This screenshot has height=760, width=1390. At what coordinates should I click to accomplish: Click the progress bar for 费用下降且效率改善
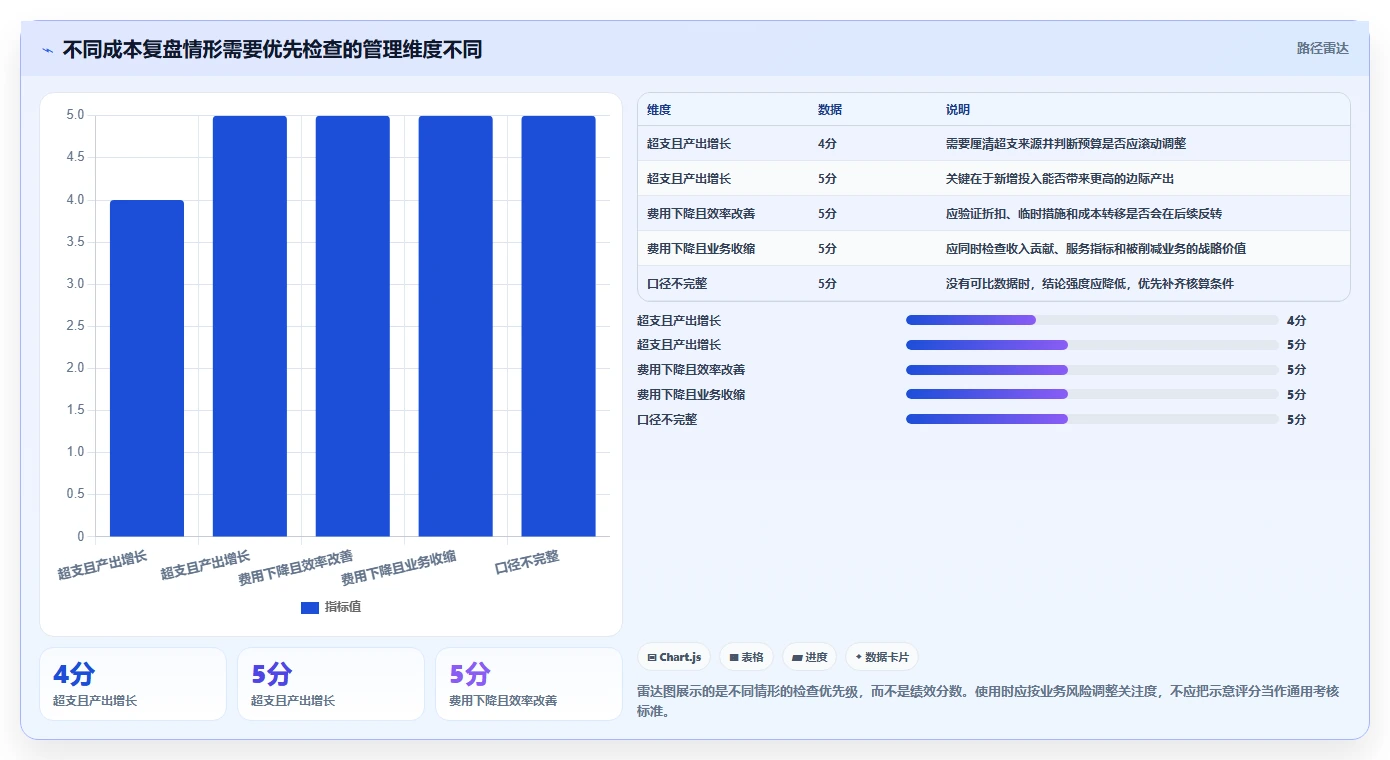point(1092,370)
